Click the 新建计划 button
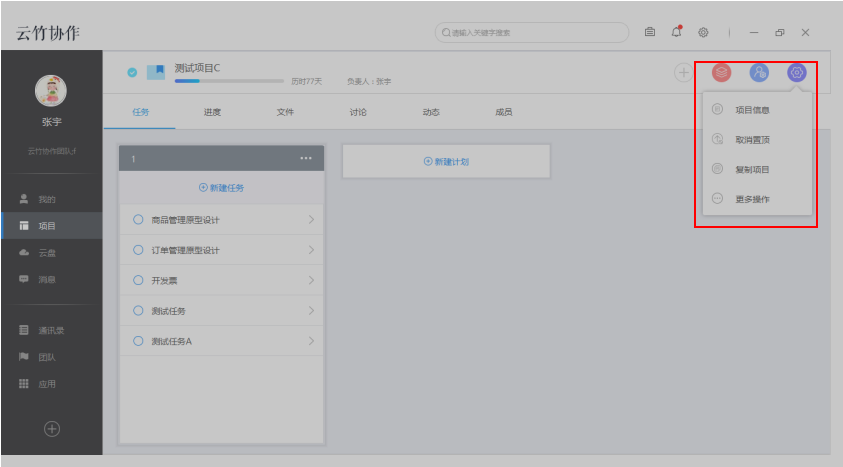Viewport: 843px width, 467px height. point(446,161)
